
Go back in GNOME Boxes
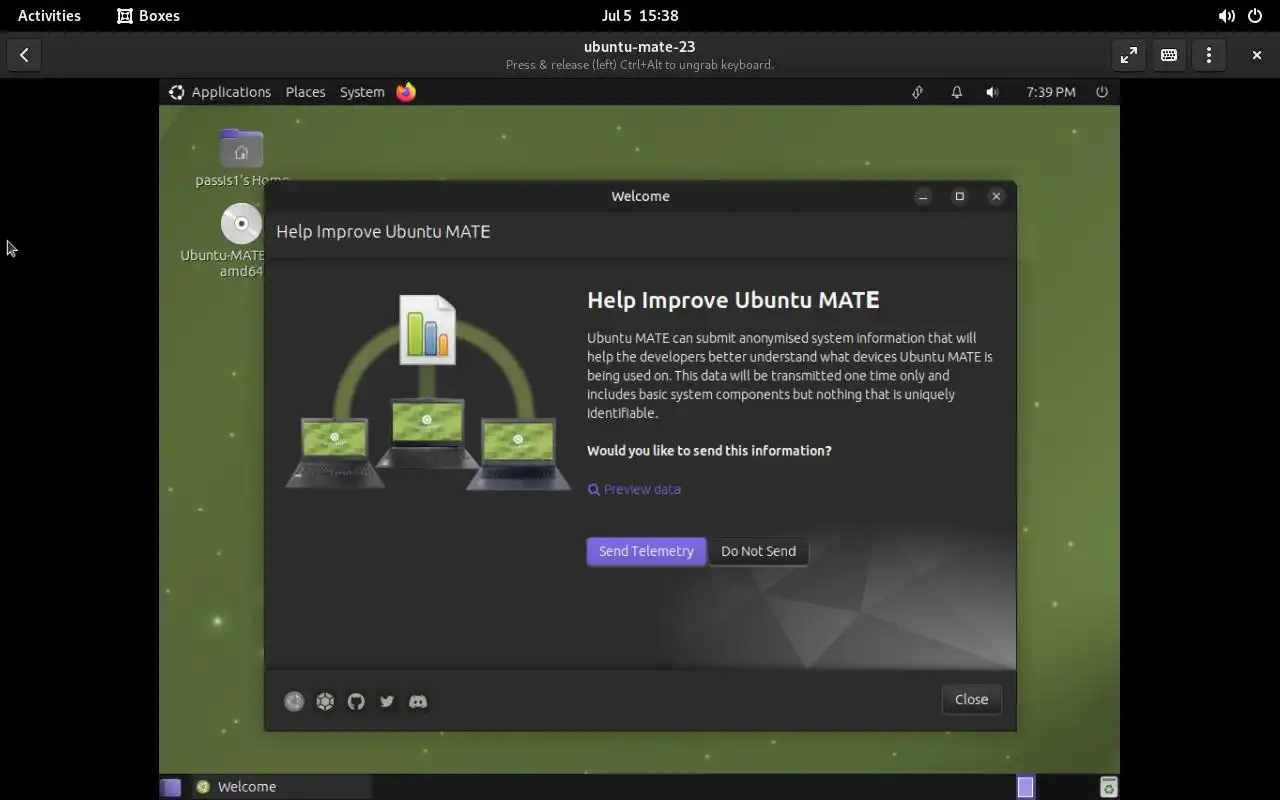pyautogui.click(x=24, y=55)
